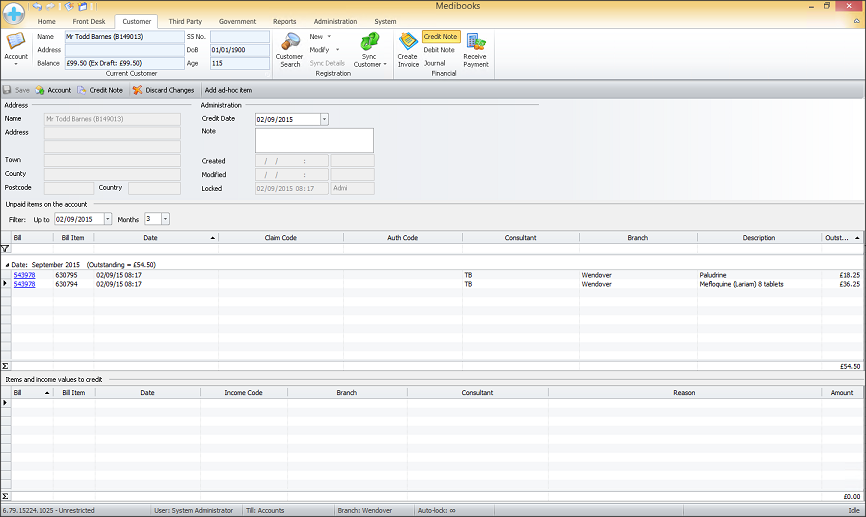866x517 pixels.
Task: Click Add ad-hoc item button
Action: pos(228,90)
